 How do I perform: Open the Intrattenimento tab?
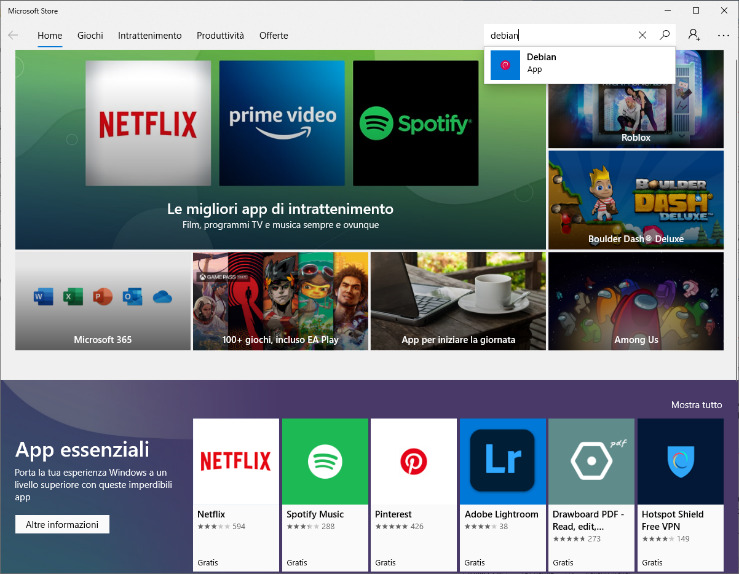point(149,36)
